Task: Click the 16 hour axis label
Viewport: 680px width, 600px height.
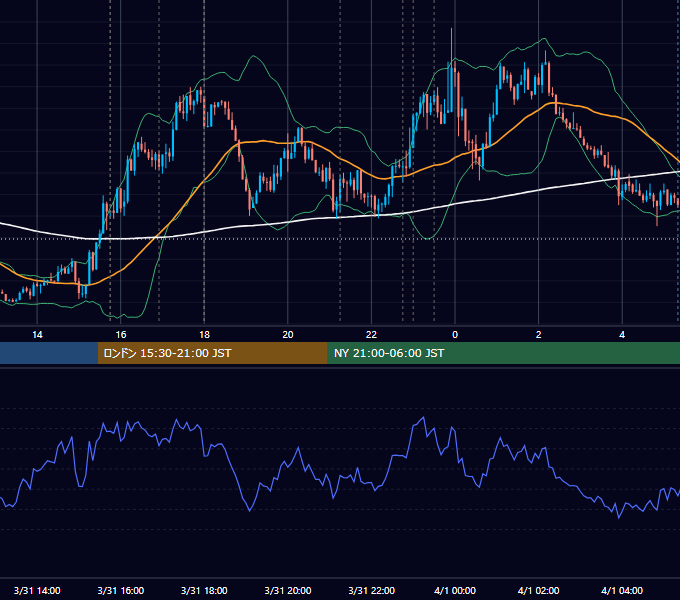Action: (121, 335)
